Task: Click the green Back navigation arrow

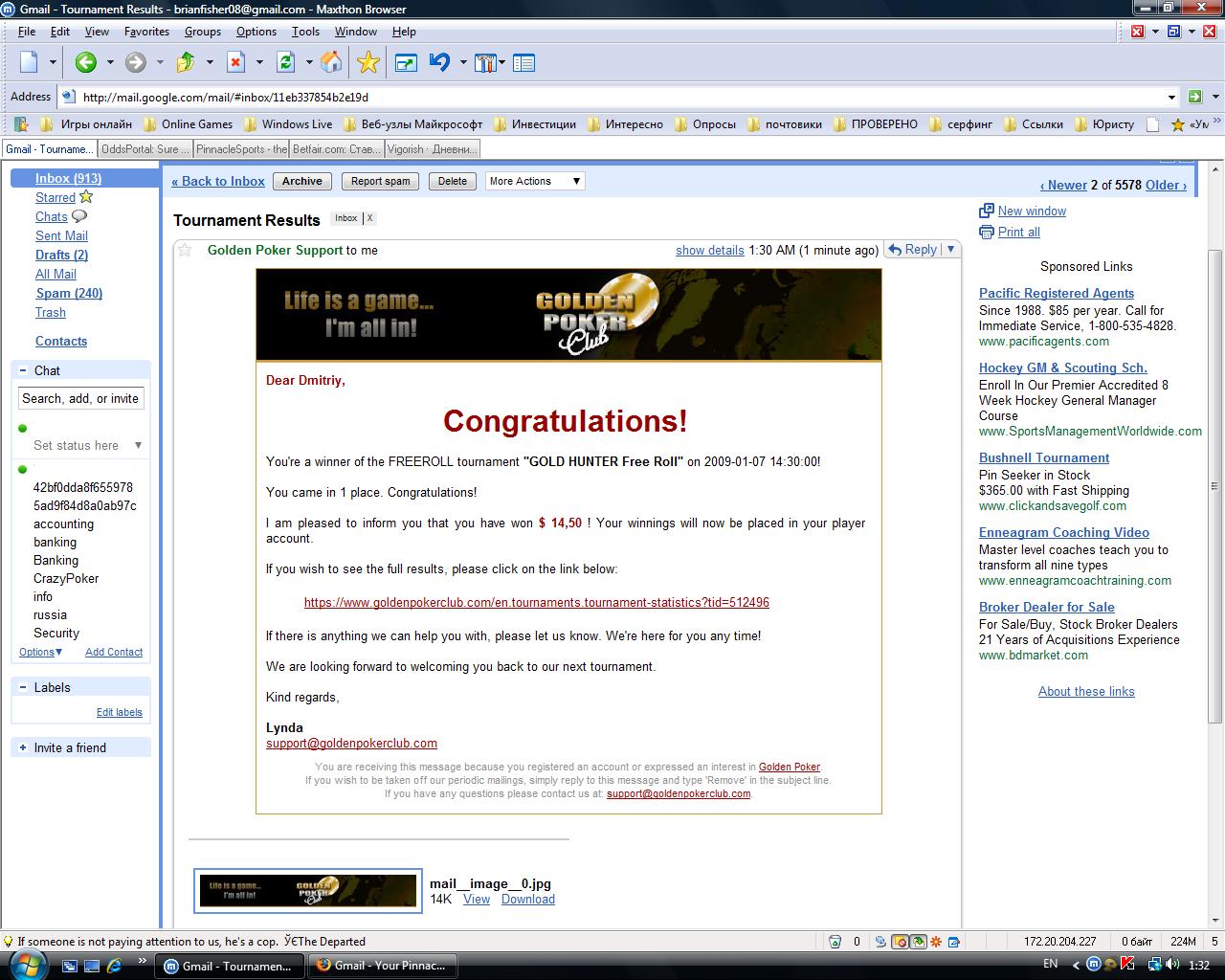Action: [x=85, y=63]
